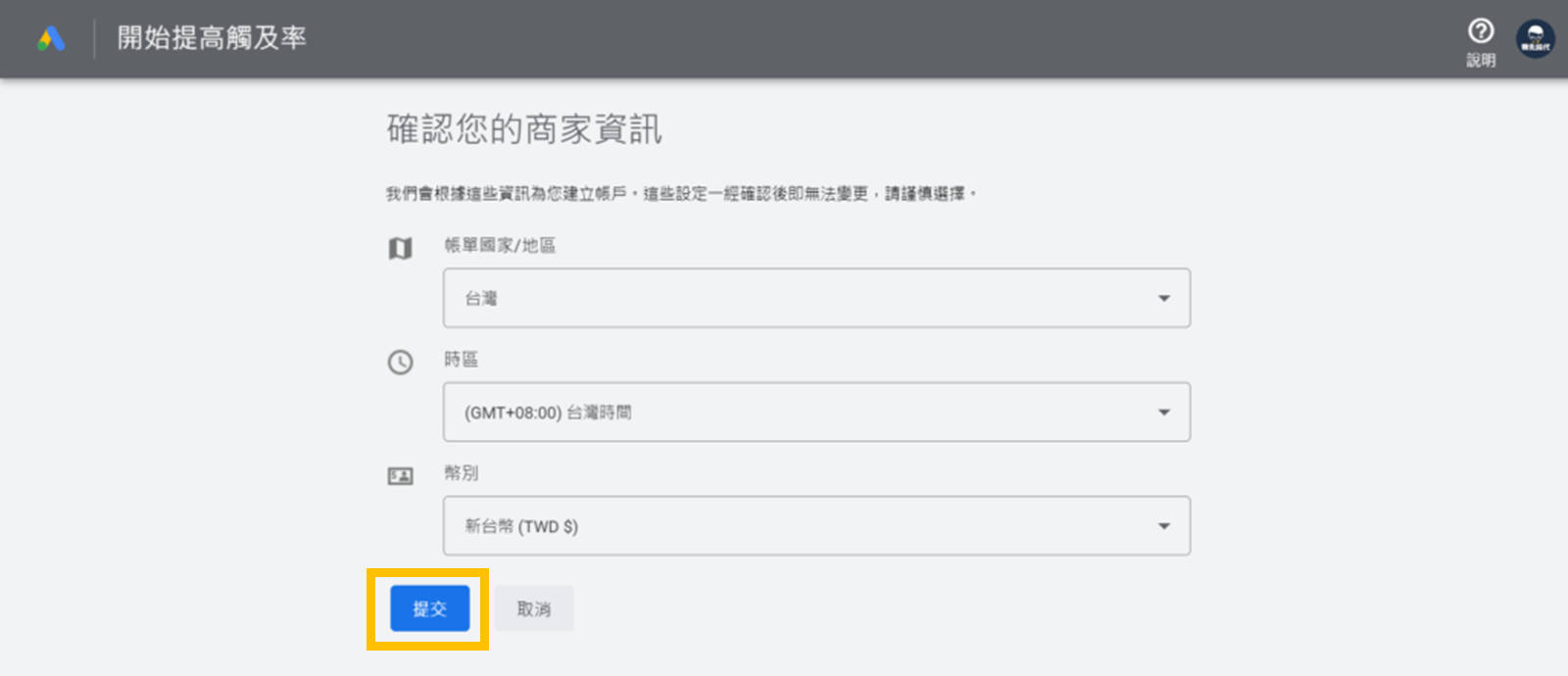This screenshot has width=1568, height=676.
Task: Click the 時區 field label
Action: click(x=461, y=359)
